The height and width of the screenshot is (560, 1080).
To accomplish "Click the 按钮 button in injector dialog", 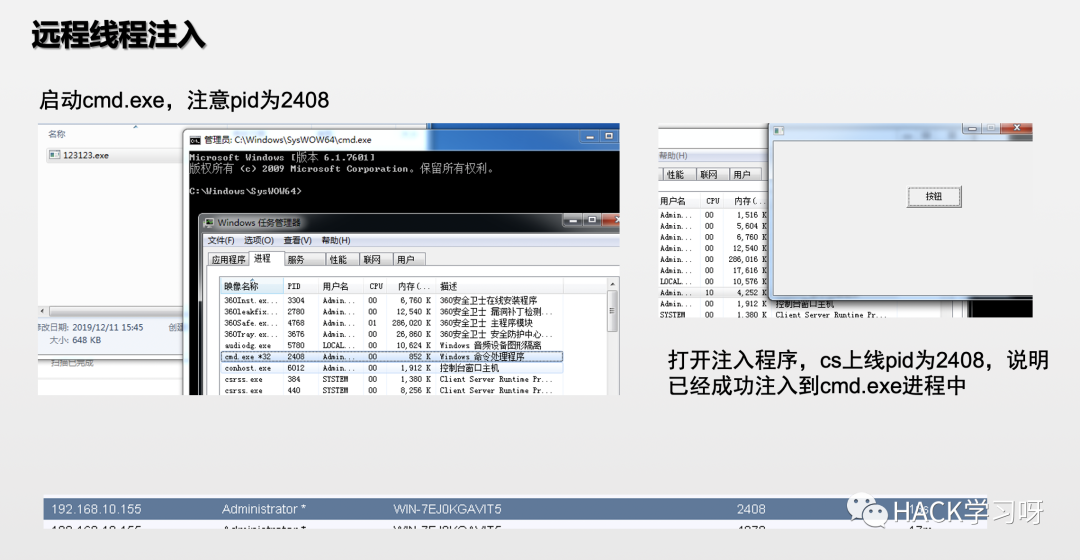I will click(933, 196).
